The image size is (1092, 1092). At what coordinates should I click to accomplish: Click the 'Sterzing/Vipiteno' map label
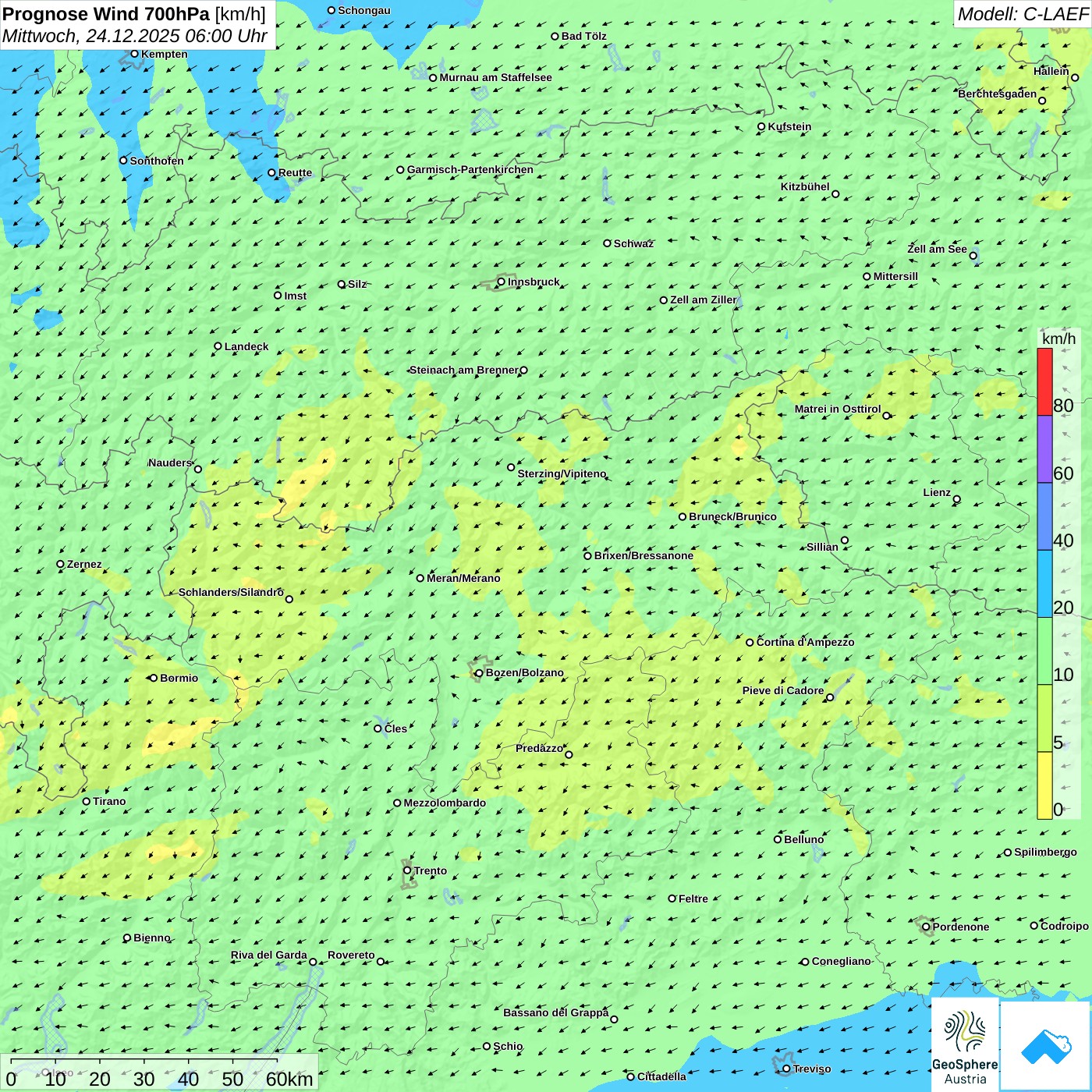tap(562, 473)
